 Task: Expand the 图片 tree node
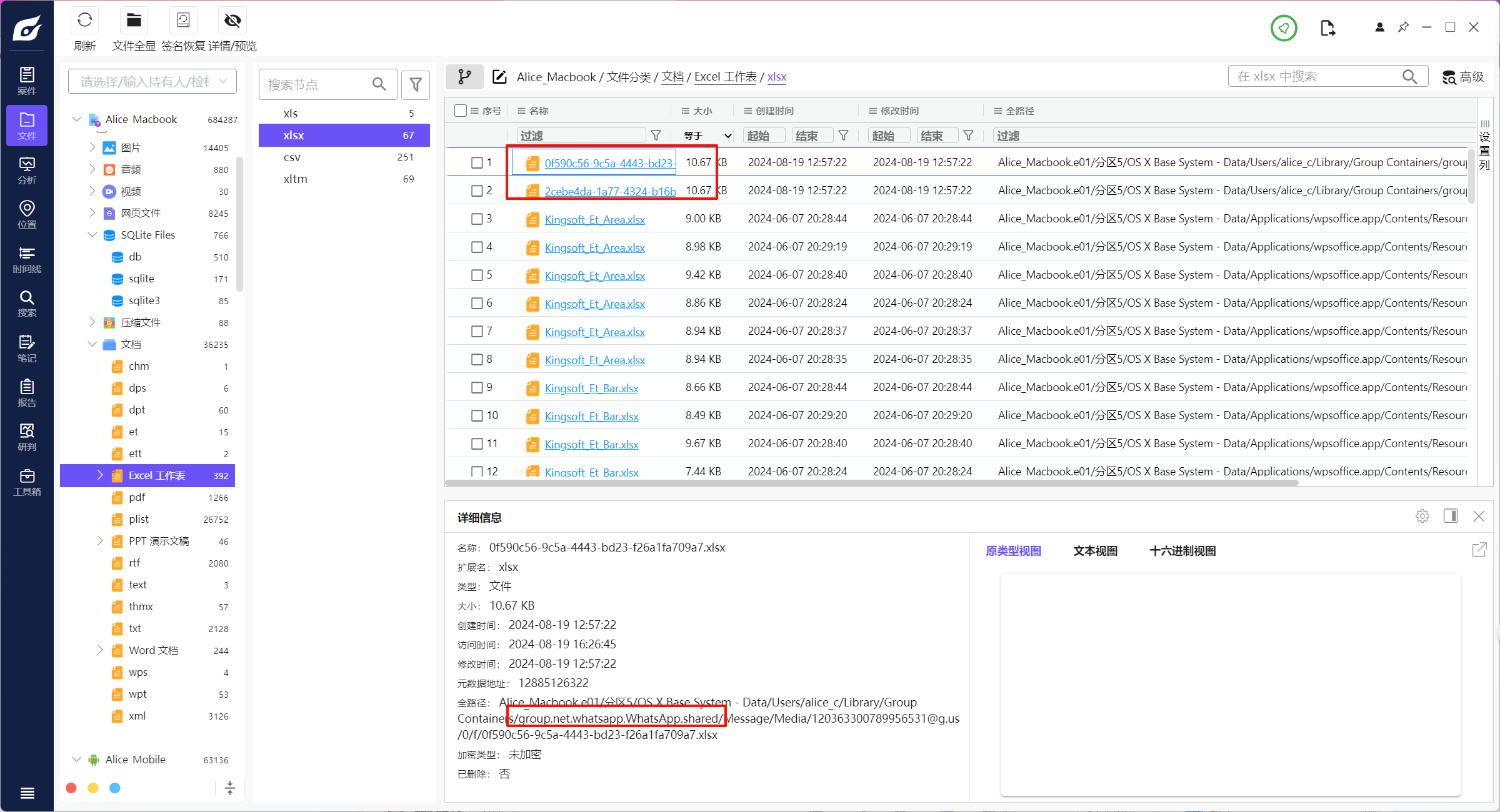92,147
